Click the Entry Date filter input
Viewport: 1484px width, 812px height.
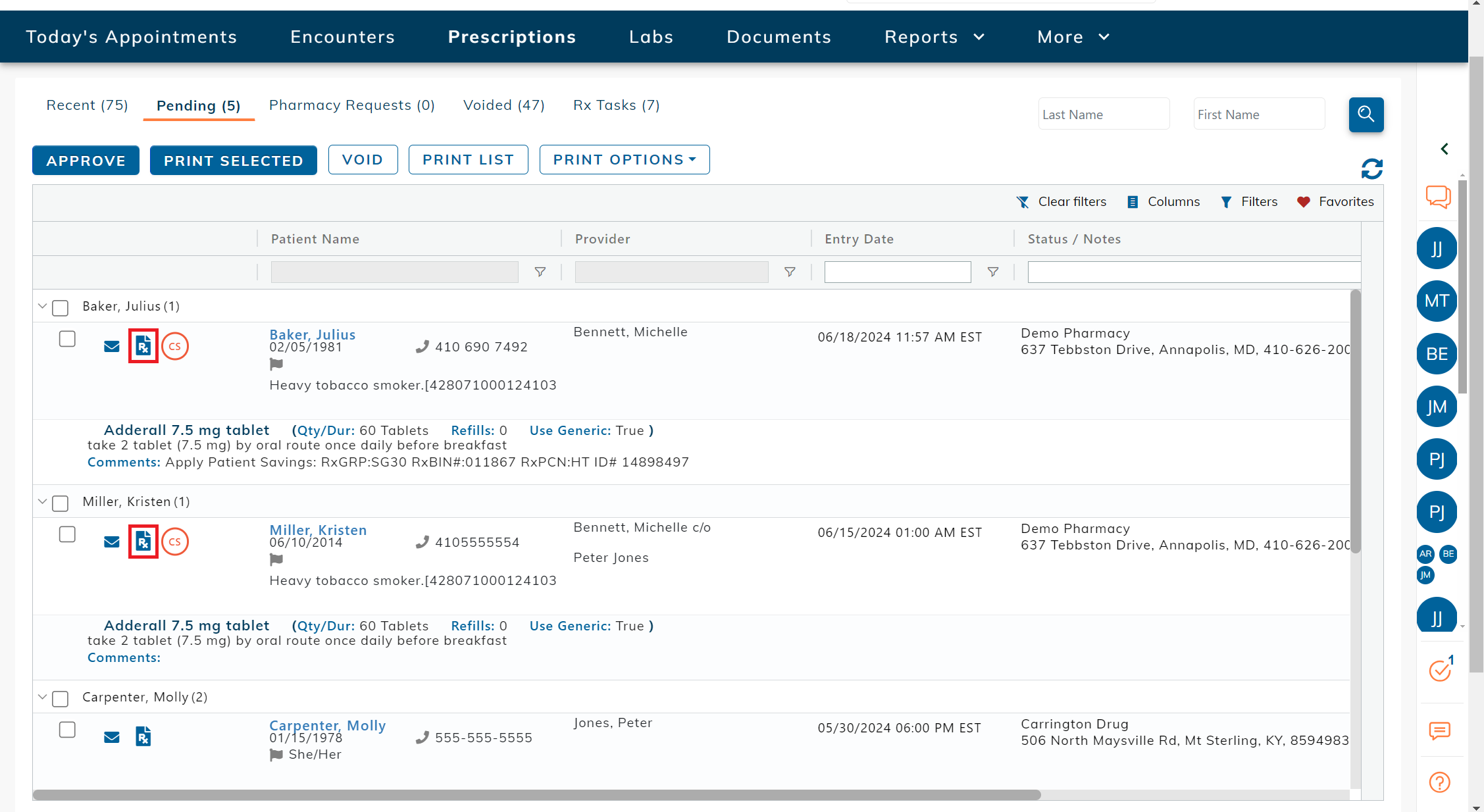(898, 272)
